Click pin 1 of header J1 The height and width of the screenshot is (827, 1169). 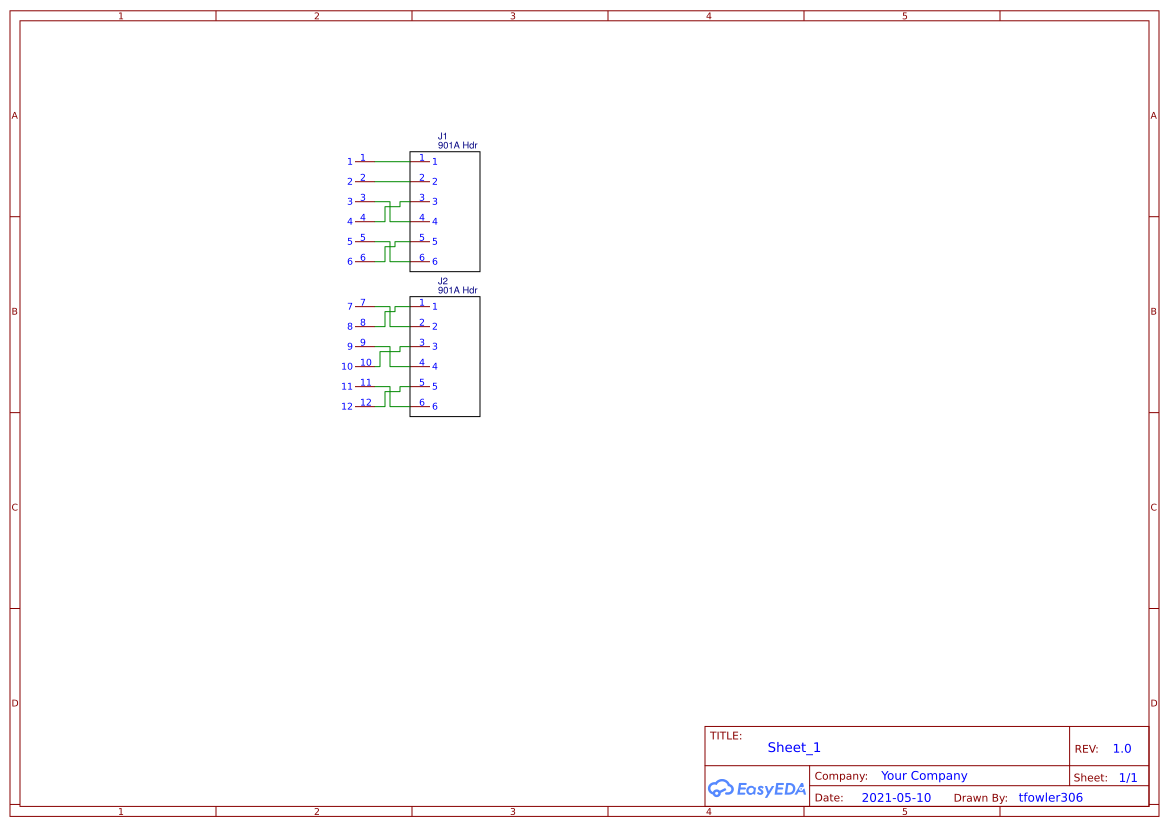[420, 160]
